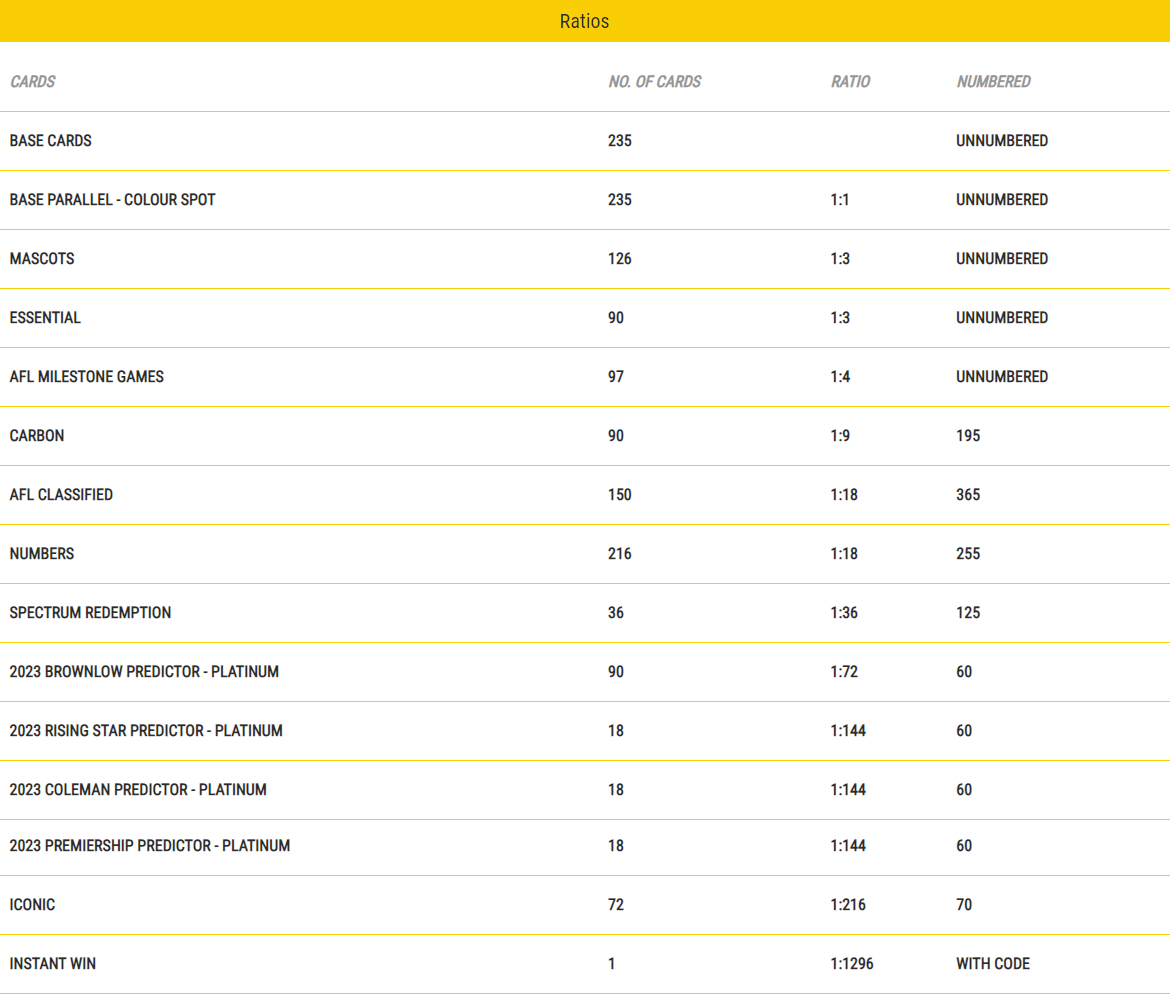1170x996 pixels.
Task: Click the yellow Ratios header bar
Action: pos(584,21)
